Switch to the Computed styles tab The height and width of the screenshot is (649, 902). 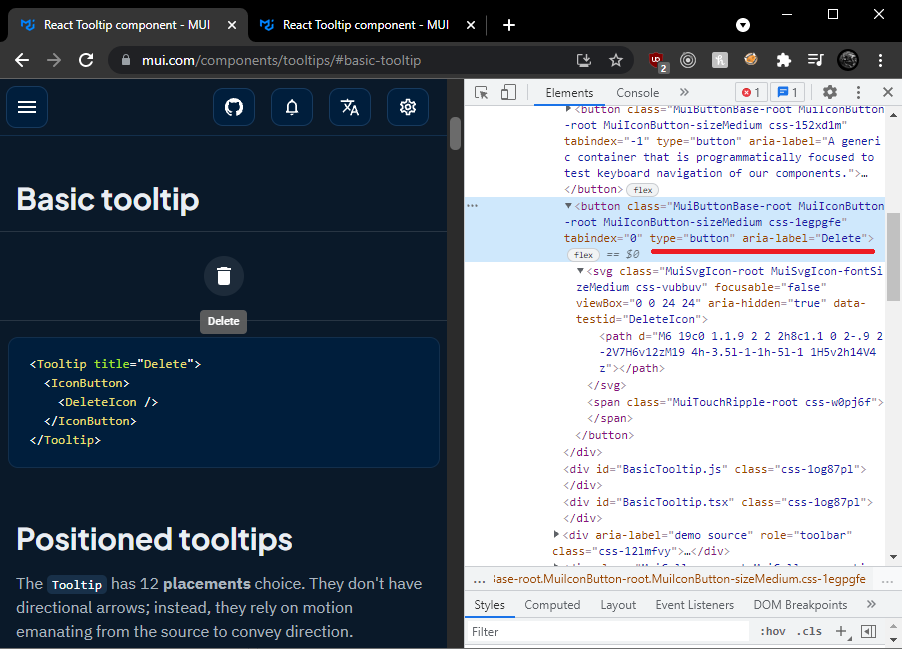click(551, 604)
